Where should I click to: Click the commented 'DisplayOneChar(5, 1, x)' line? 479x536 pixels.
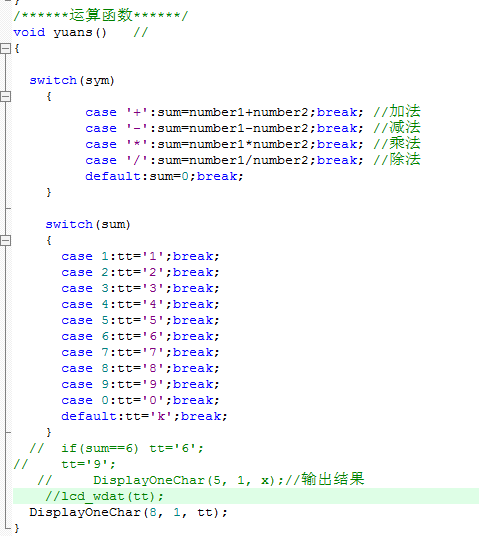tap(201, 480)
